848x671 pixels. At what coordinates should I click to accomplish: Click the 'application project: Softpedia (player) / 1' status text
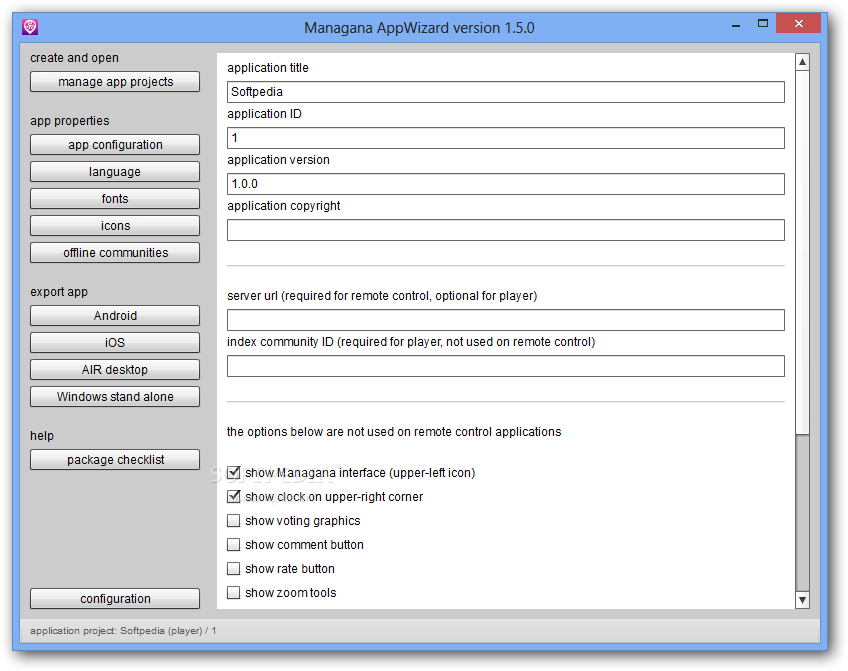pos(123,630)
